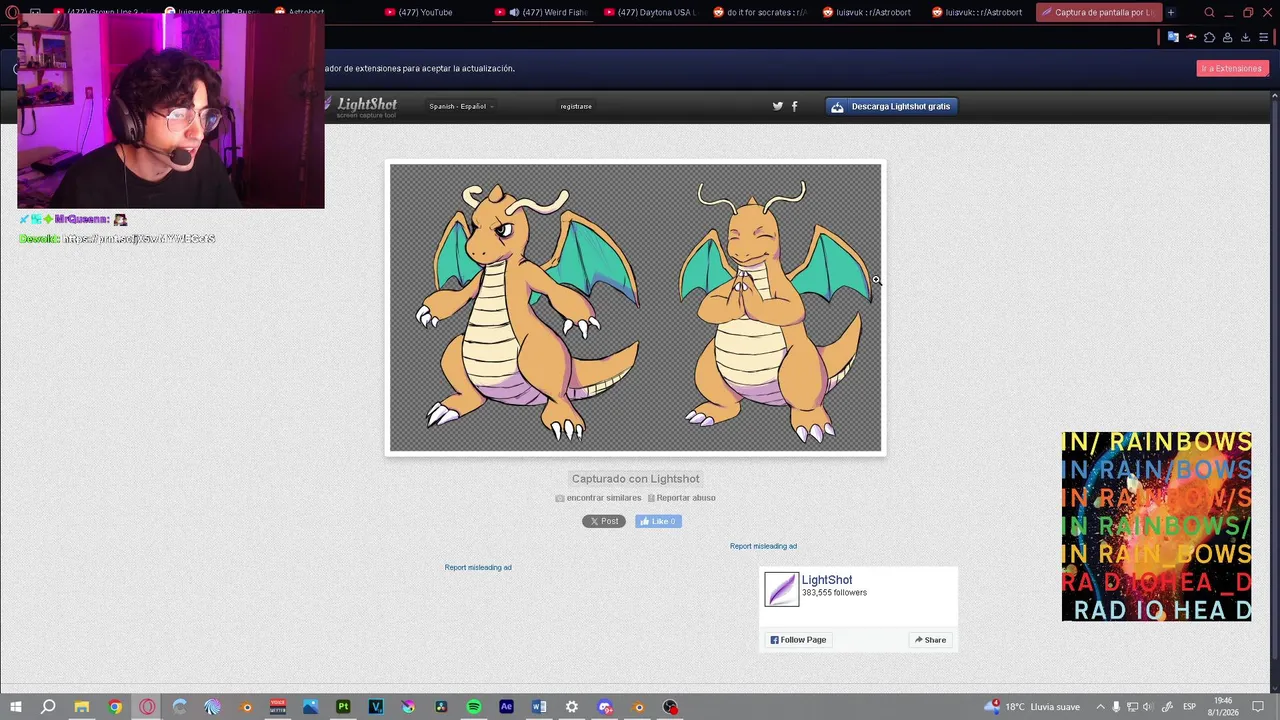The width and height of the screenshot is (1280, 720).
Task: Click the browser tab search magnifier icon
Action: [x=1209, y=13]
